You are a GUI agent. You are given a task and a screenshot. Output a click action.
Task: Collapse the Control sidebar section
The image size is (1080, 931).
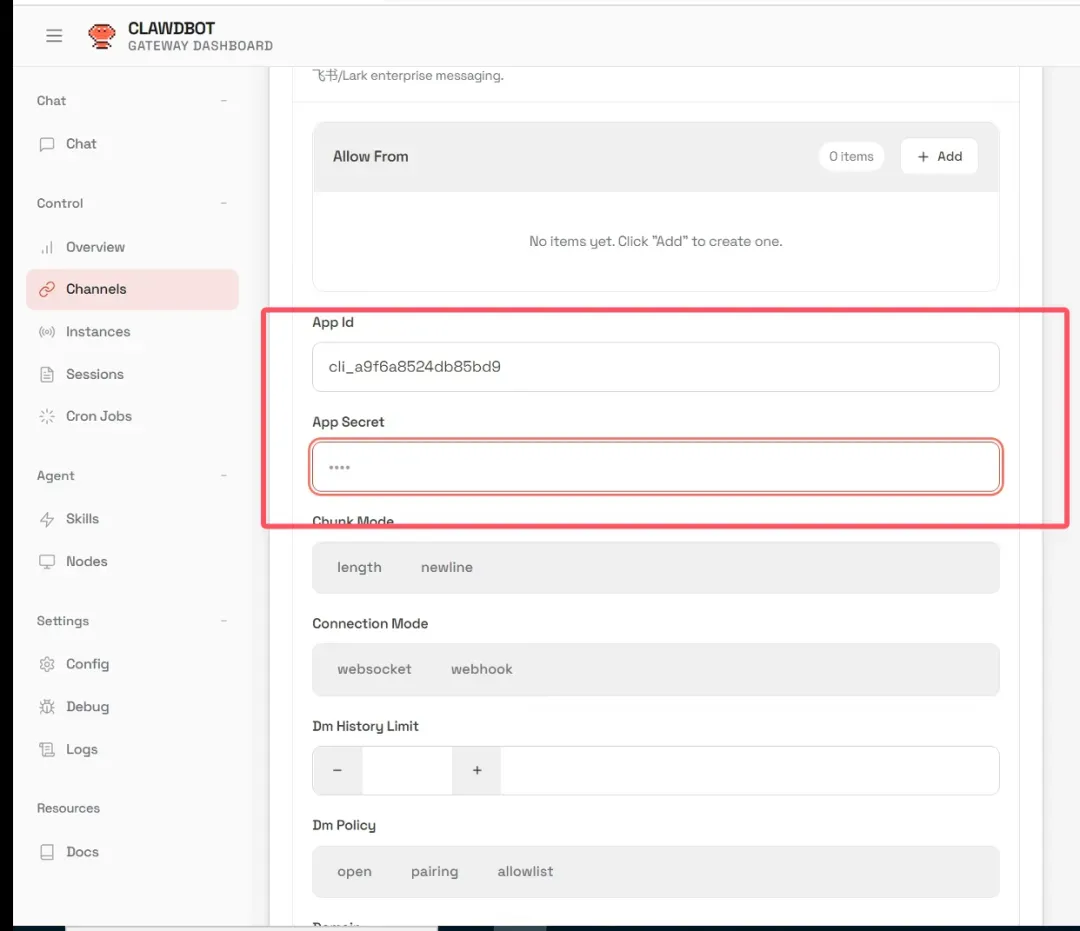[x=224, y=203]
